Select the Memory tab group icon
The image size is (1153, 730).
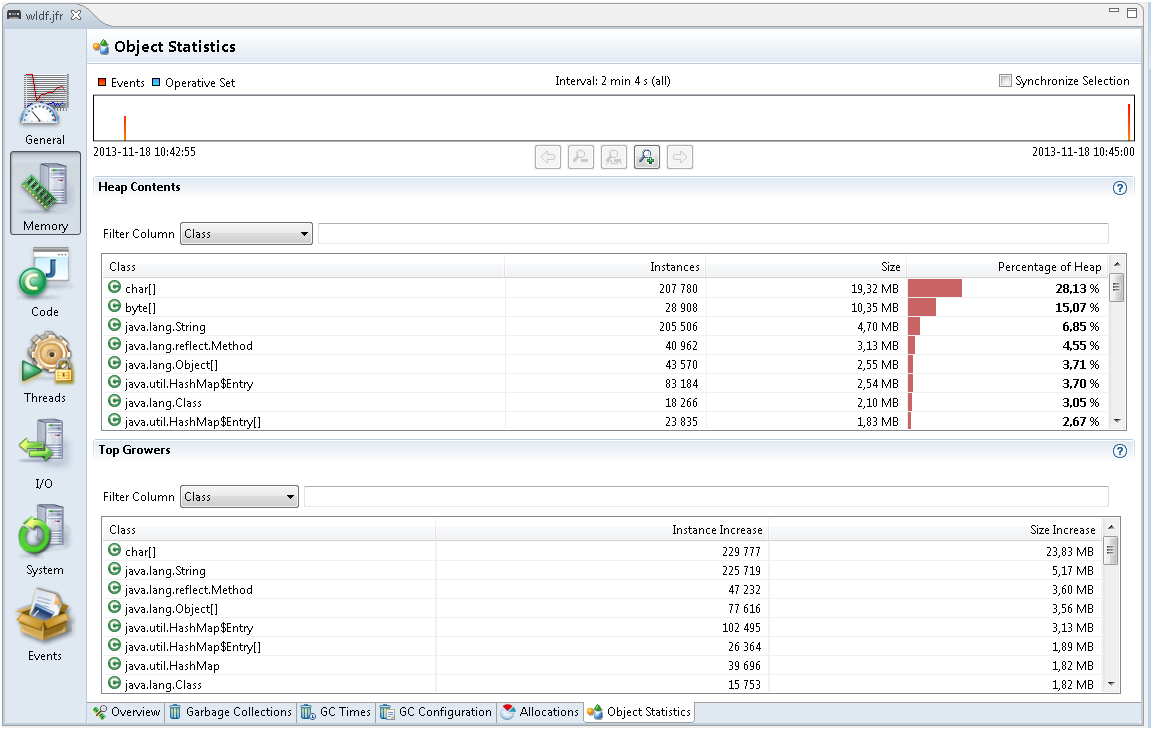(x=45, y=194)
